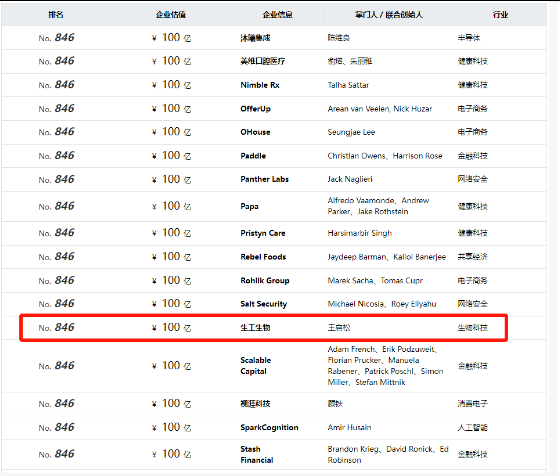Screen dimensions: 560x476
Task: Click founder 王启松 in highlighted row
Action: [339, 327]
